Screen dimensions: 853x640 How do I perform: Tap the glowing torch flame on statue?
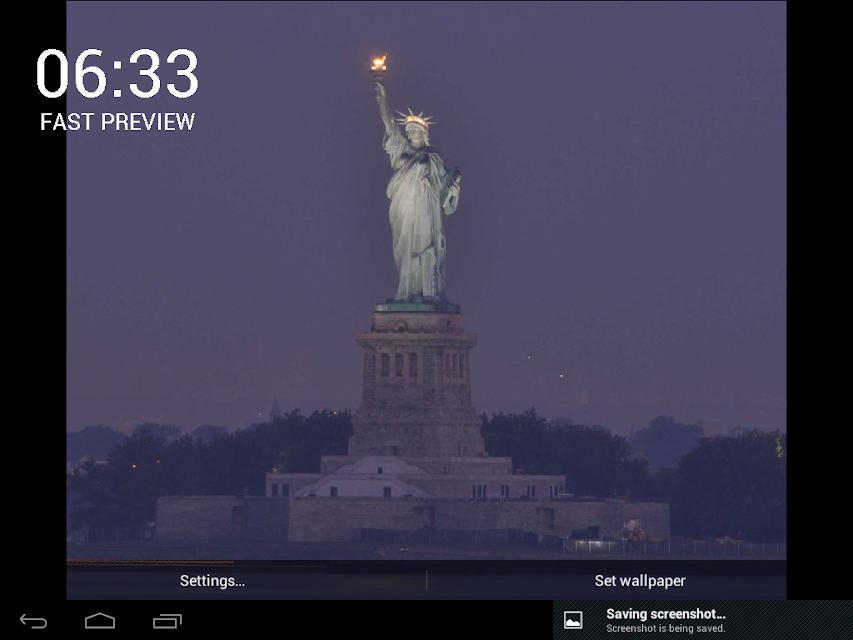pos(379,63)
